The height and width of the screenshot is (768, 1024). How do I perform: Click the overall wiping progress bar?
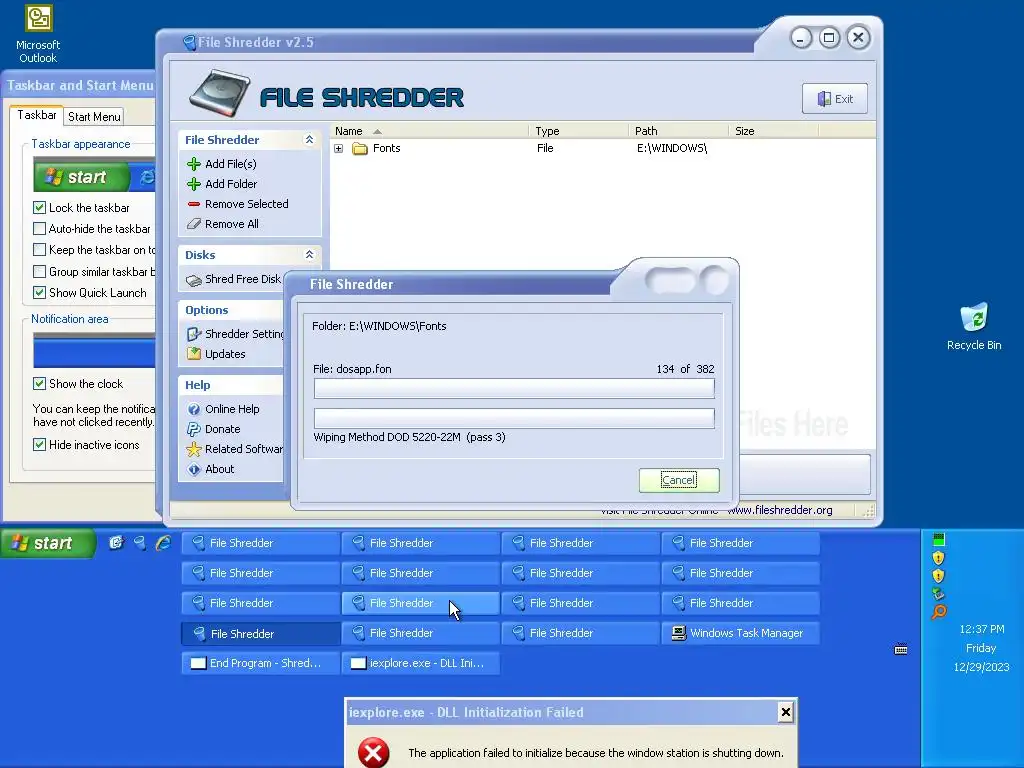(514, 418)
